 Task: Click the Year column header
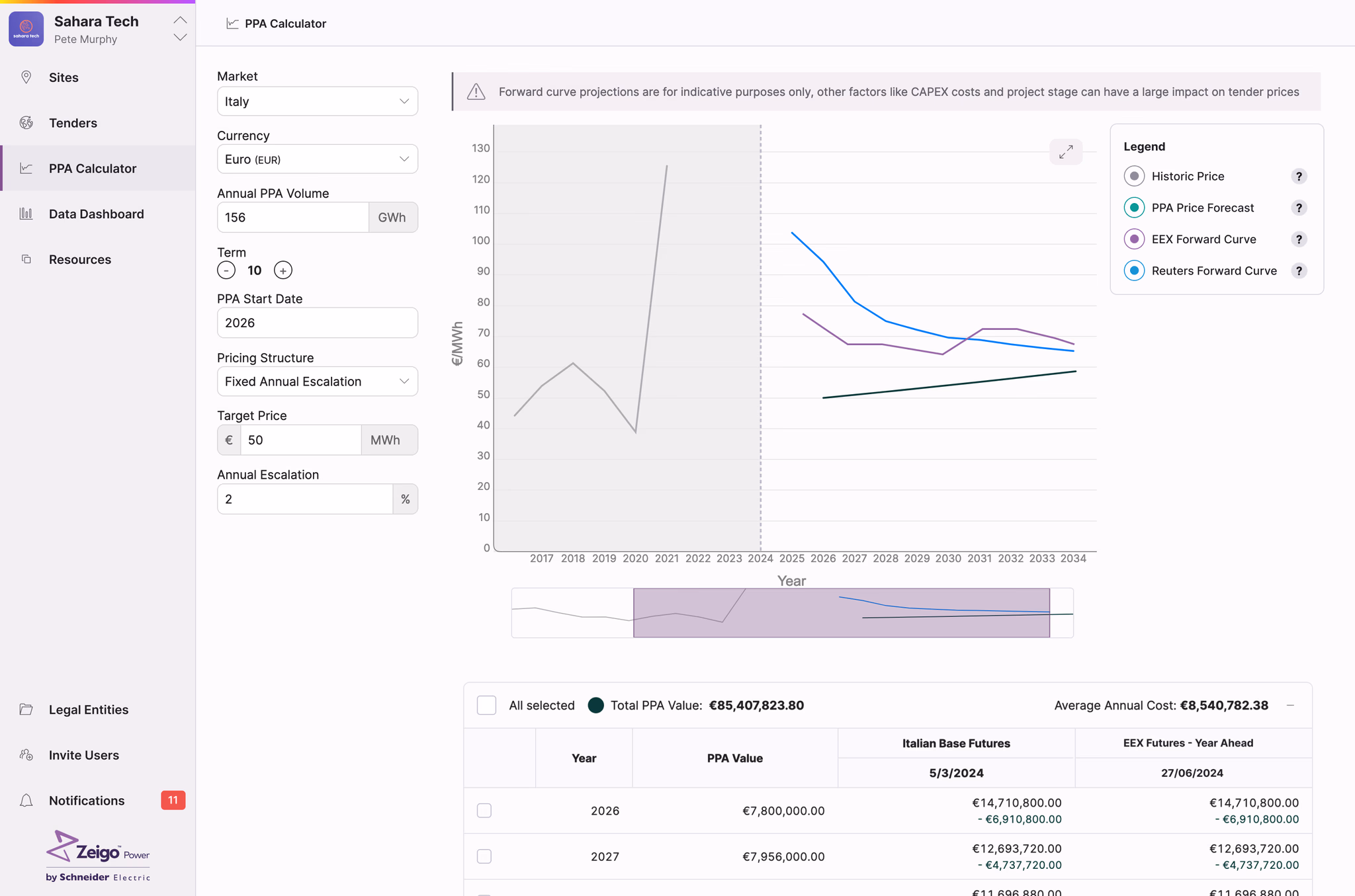(x=584, y=758)
